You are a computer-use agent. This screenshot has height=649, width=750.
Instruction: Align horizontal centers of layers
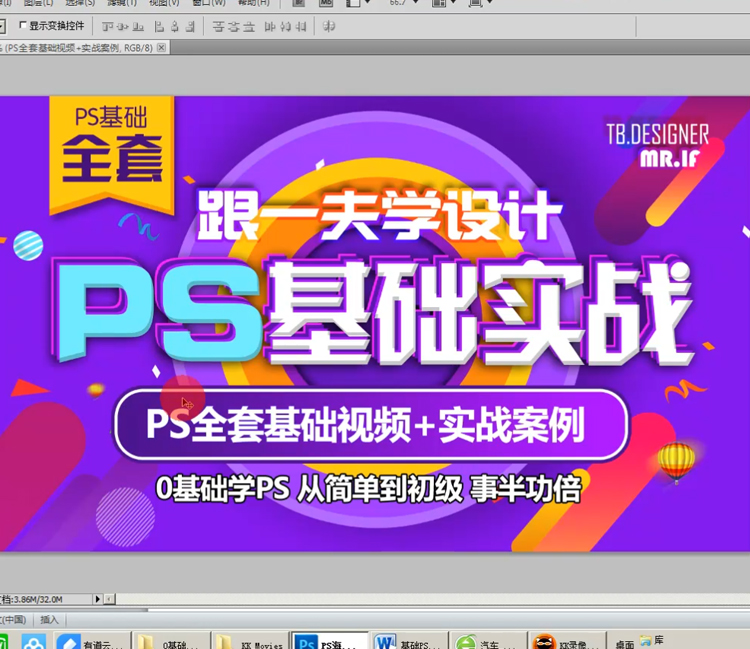(x=175, y=27)
